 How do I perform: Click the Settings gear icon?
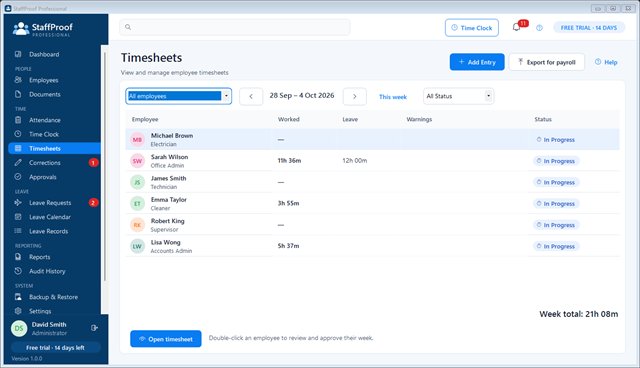coord(18,311)
